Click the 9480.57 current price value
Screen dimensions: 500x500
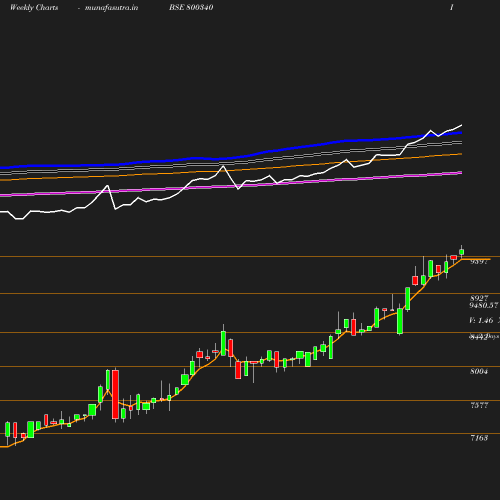pos(484,305)
